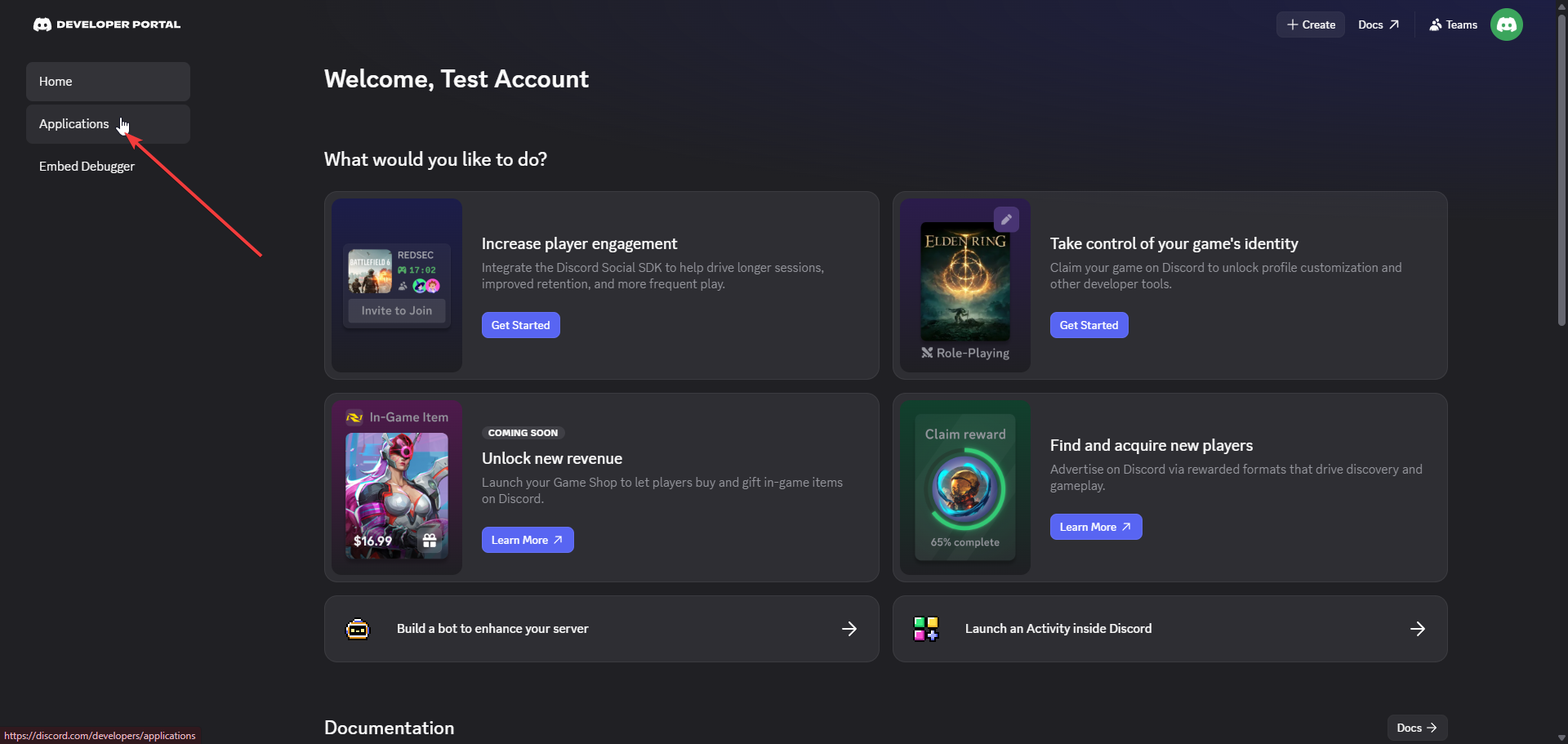1568x744 pixels.
Task: Click the Claim reward progress ring thumbnail
Action: pos(965,489)
